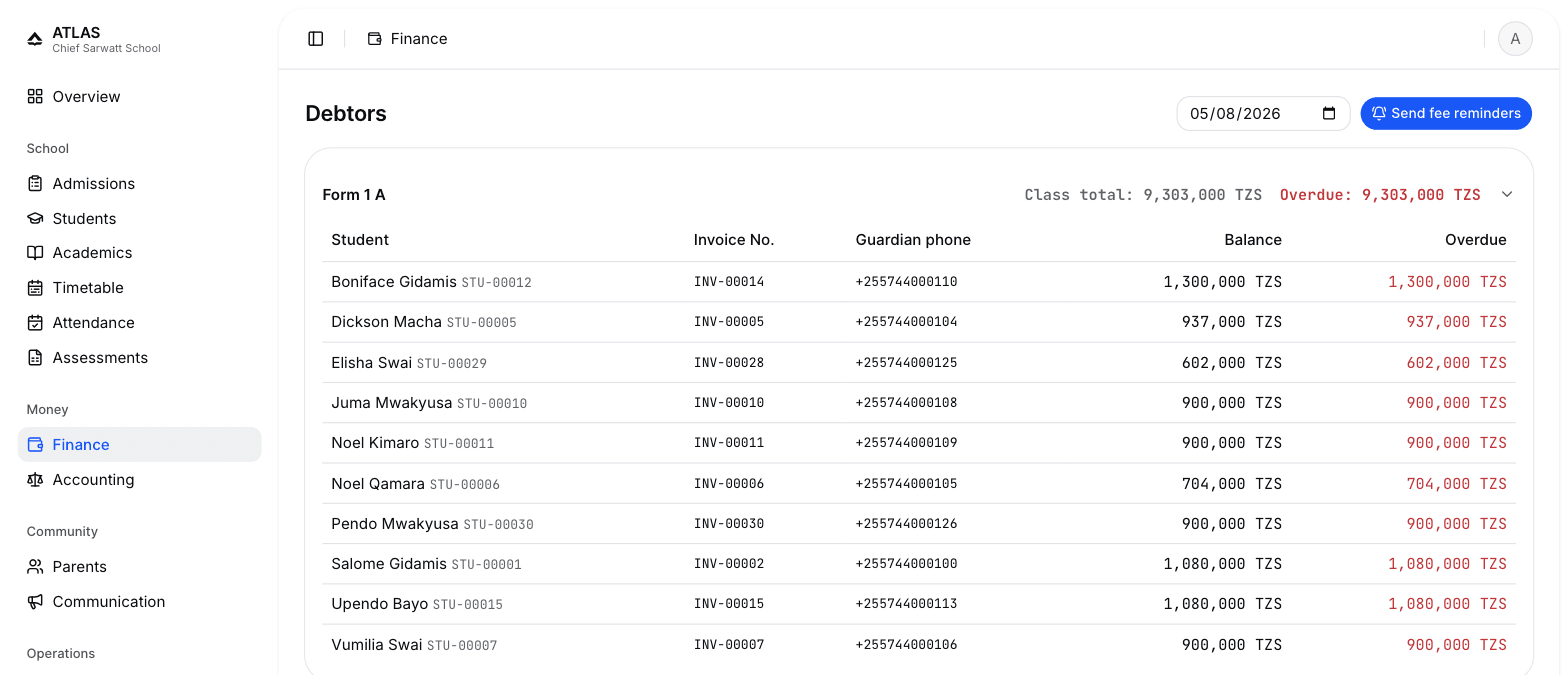Click invoice number INV-00028

point(729,363)
